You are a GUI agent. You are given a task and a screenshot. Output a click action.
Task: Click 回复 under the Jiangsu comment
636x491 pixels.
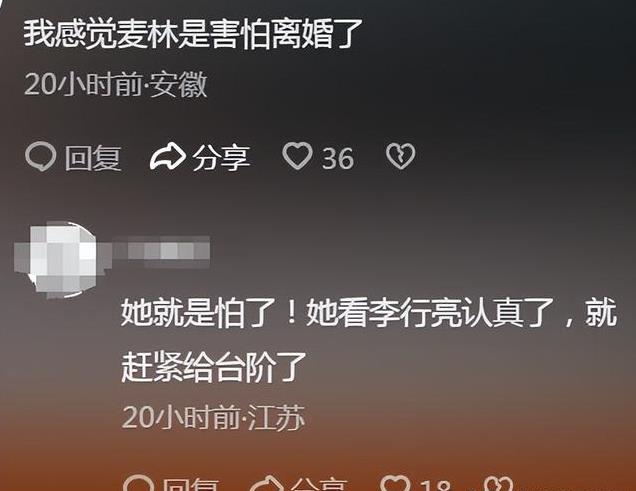(191, 485)
